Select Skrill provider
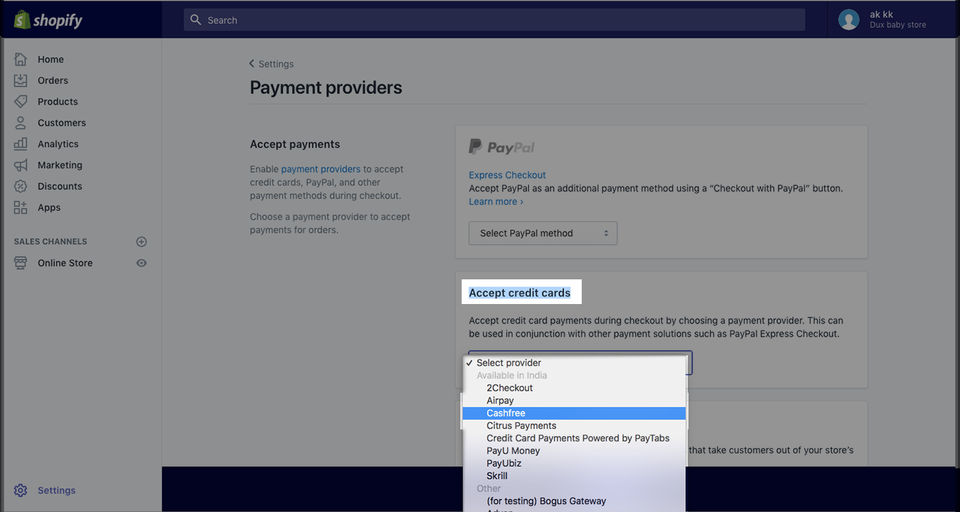 coord(574,476)
